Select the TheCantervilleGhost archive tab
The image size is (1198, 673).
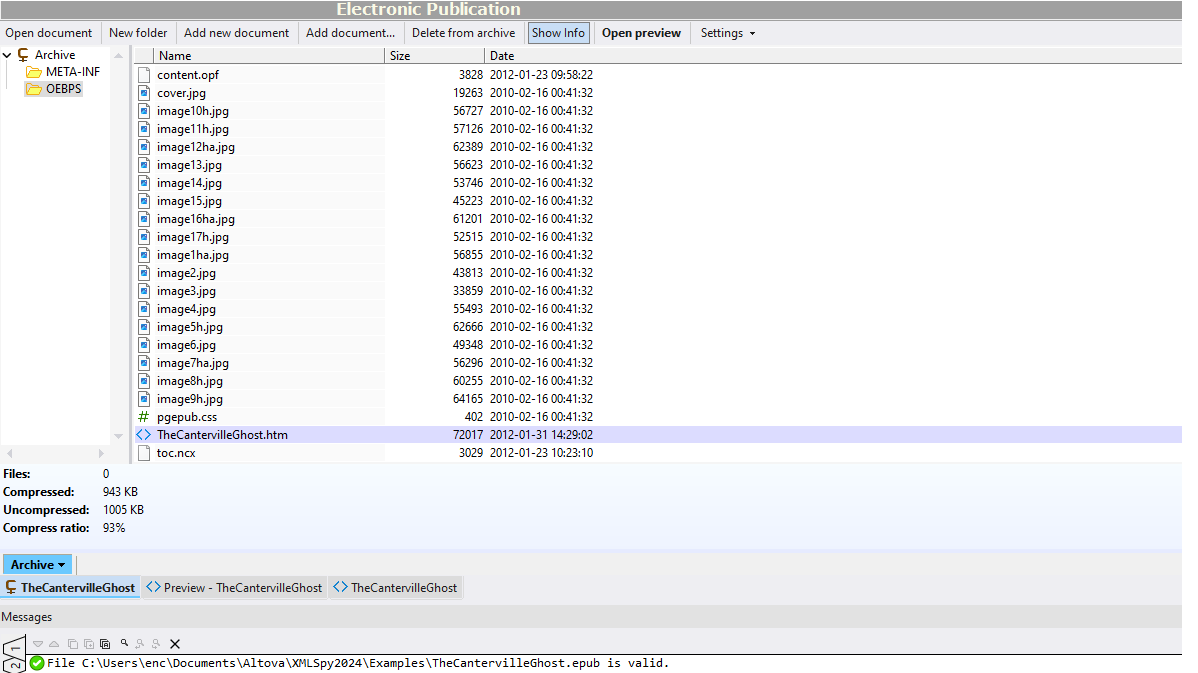click(x=70, y=587)
